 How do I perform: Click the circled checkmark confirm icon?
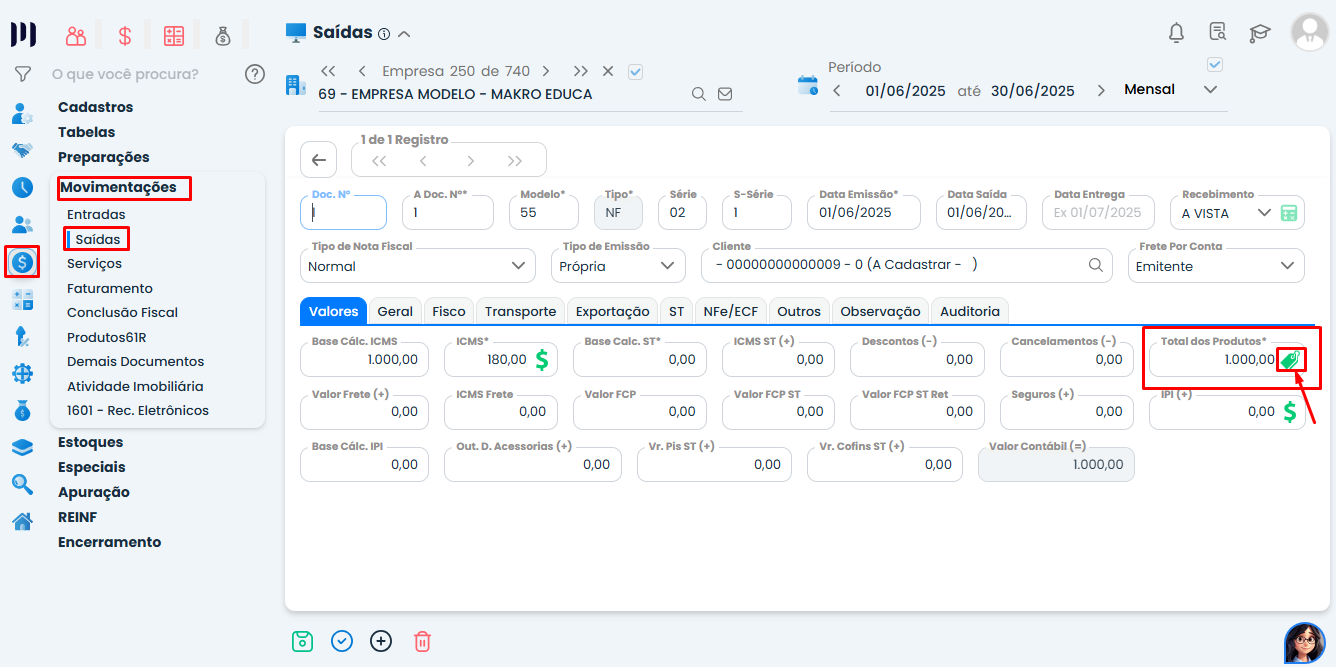[342, 641]
